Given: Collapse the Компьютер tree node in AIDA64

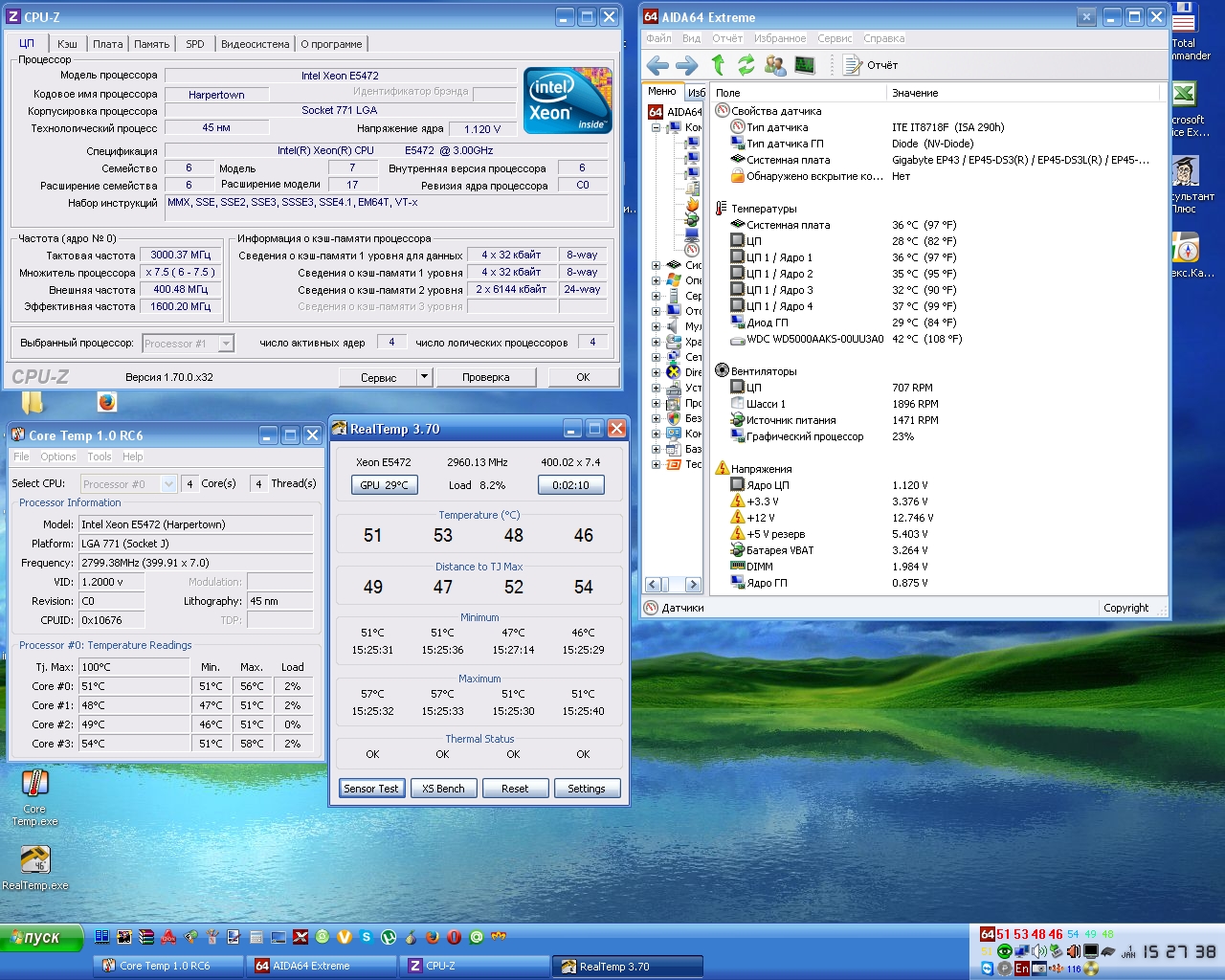Looking at the screenshot, I should point(657,127).
